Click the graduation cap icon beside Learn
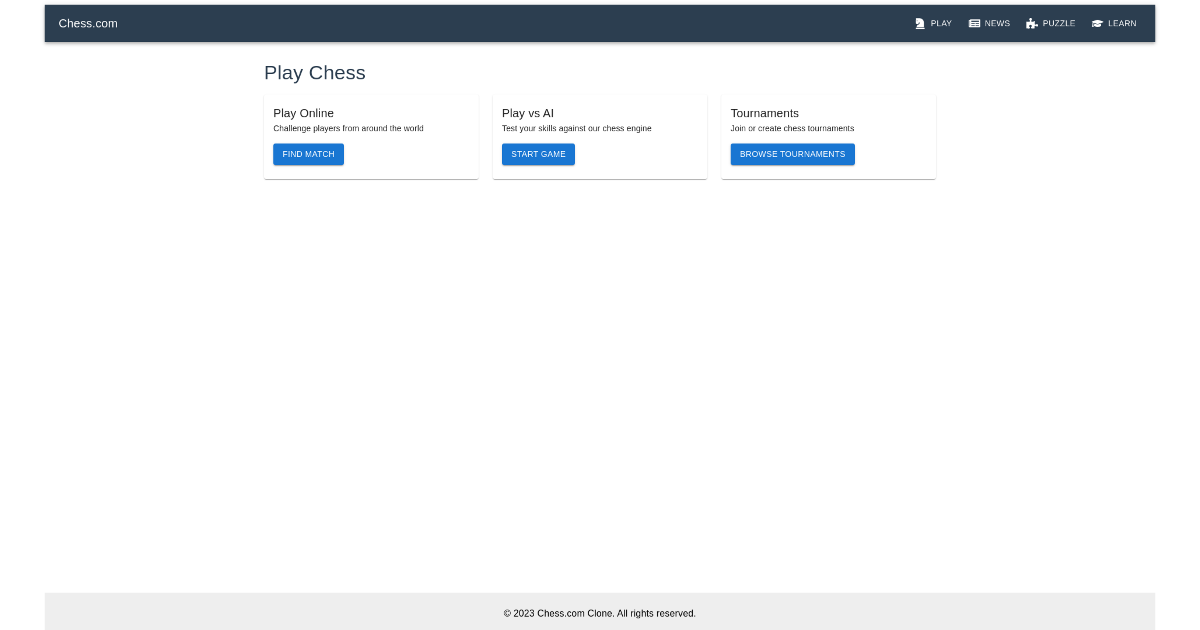Image resolution: width=1200 pixels, height=630 pixels. tap(1097, 23)
